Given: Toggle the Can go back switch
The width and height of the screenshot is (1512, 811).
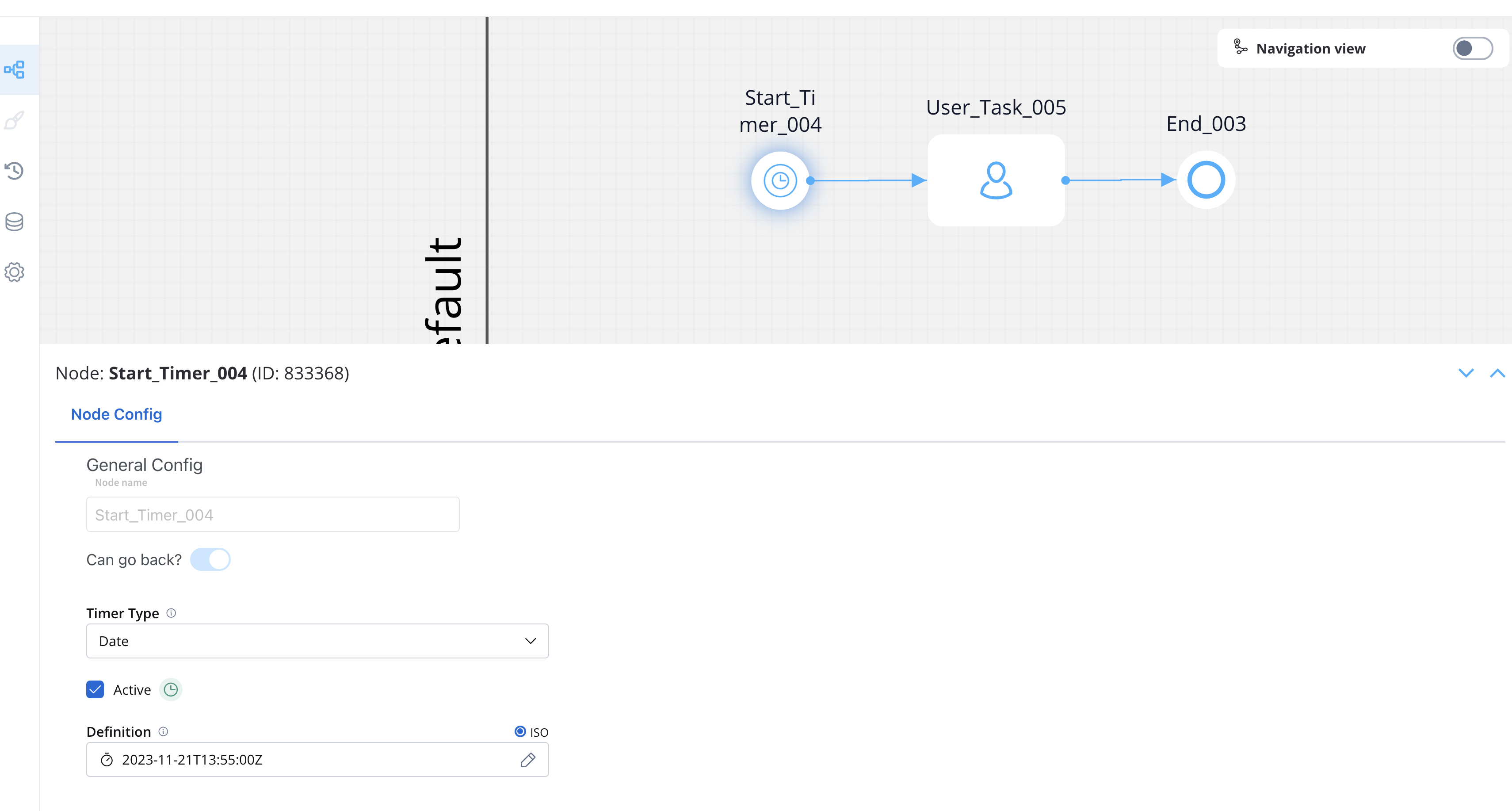Looking at the screenshot, I should (210, 560).
